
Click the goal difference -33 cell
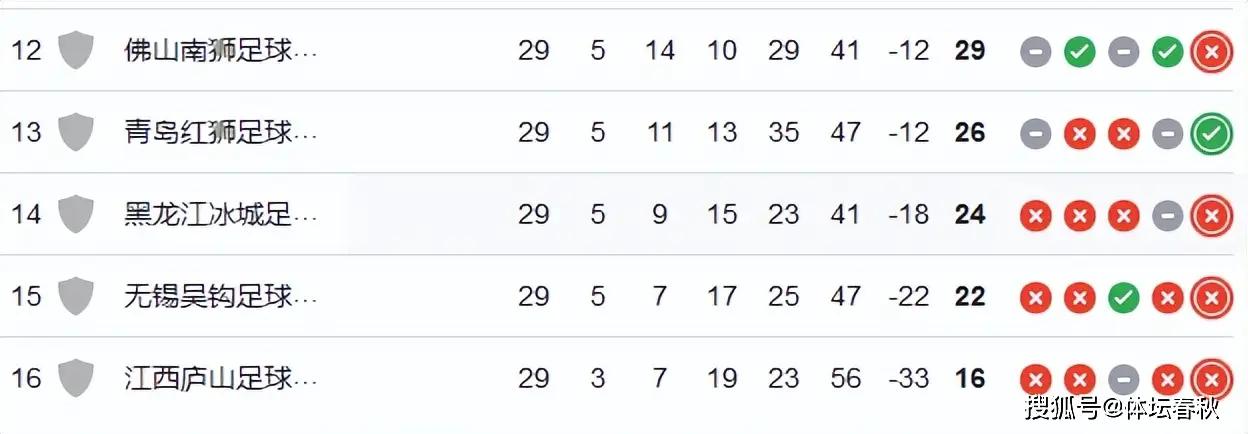click(x=909, y=378)
